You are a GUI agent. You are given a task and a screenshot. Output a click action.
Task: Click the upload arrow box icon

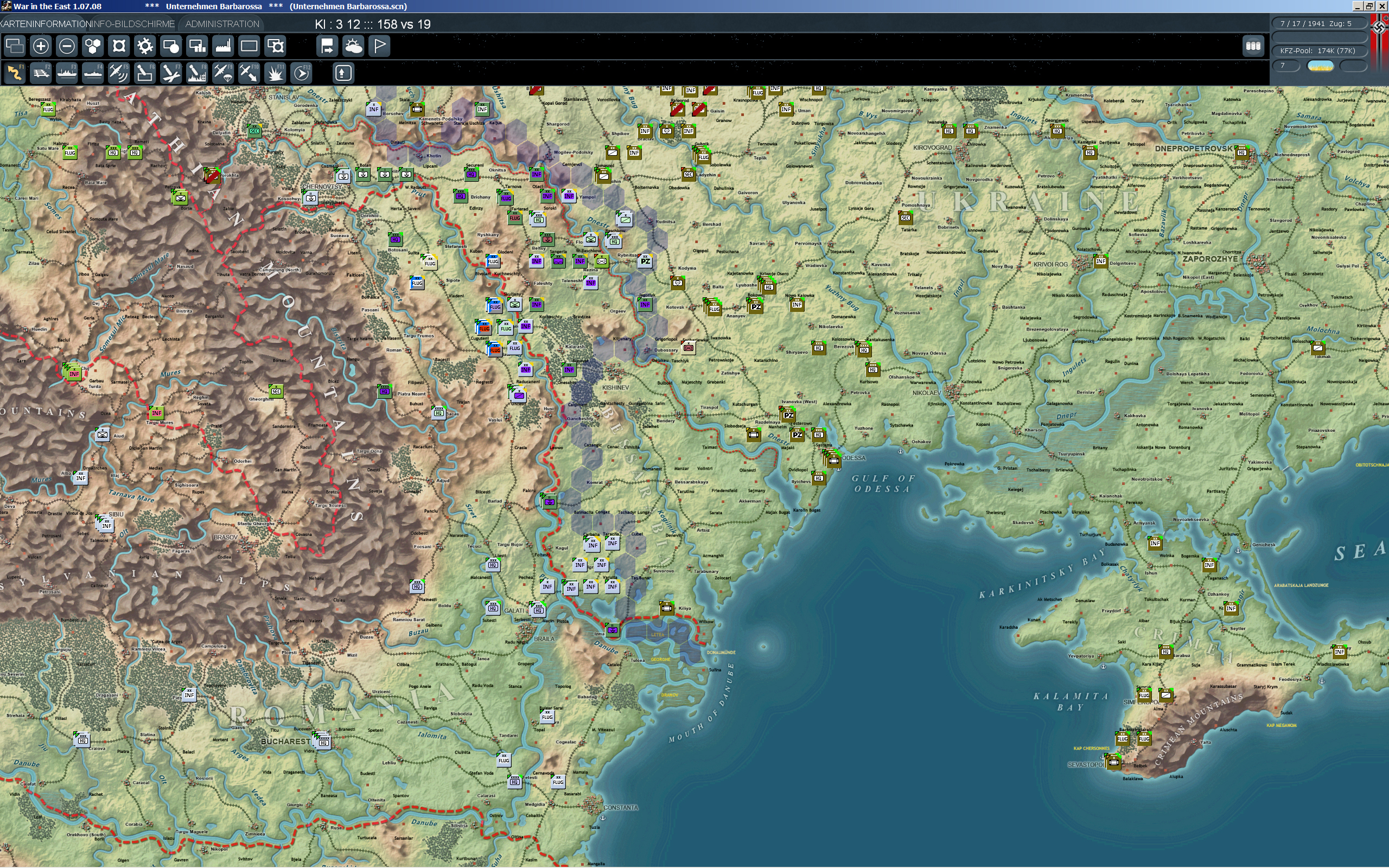click(343, 73)
